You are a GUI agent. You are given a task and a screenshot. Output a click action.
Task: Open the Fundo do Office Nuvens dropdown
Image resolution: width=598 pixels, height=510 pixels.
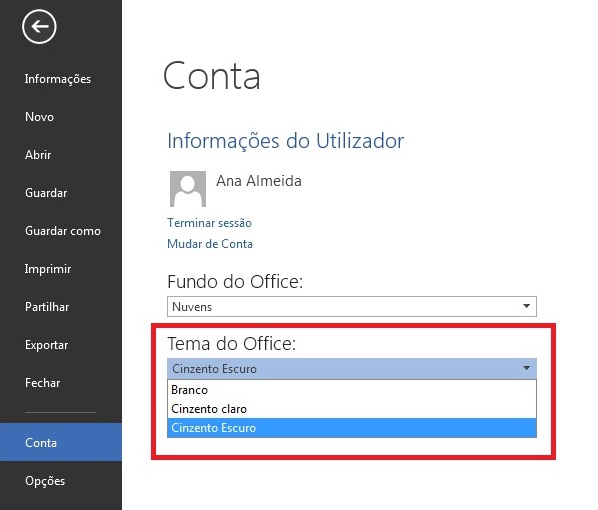[x=352, y=306]
